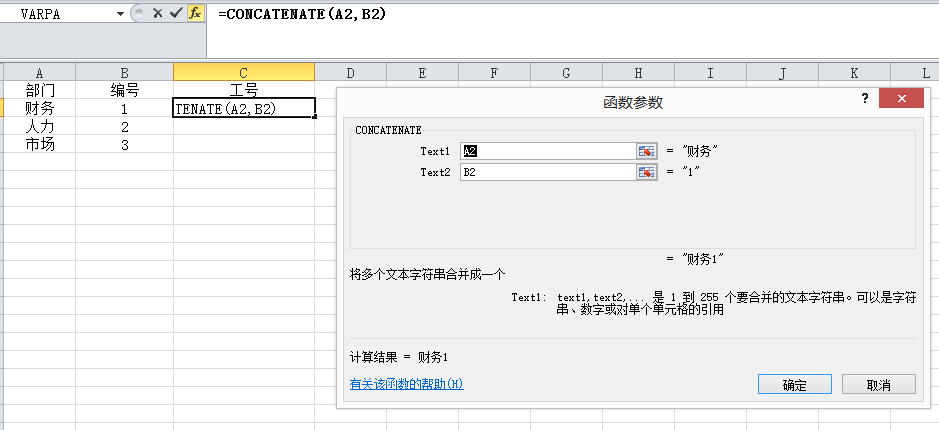Image resolution: width=939 pixels, height=430 pixels.
Task: Select column H header
Action: click(x=638, y=72)
